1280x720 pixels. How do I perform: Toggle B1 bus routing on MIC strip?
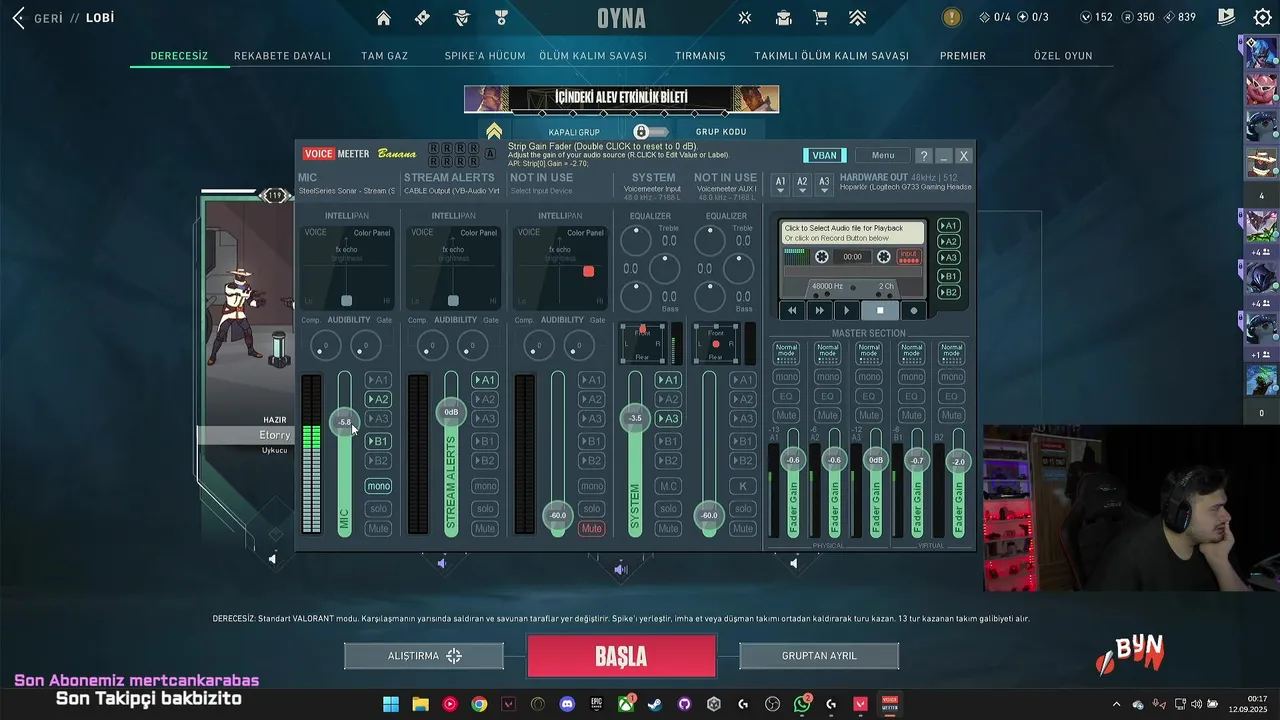[x=378, y=441]
